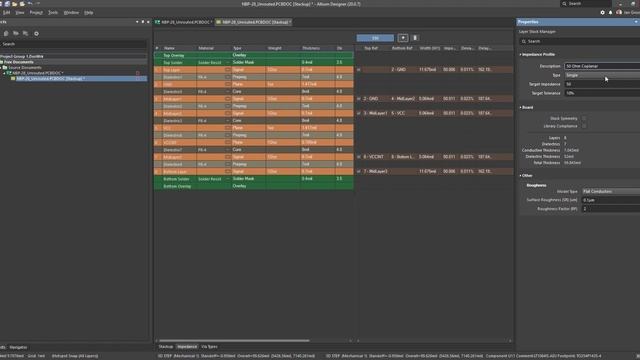Open the View menu
640x360 pixels.
(20, 13)
